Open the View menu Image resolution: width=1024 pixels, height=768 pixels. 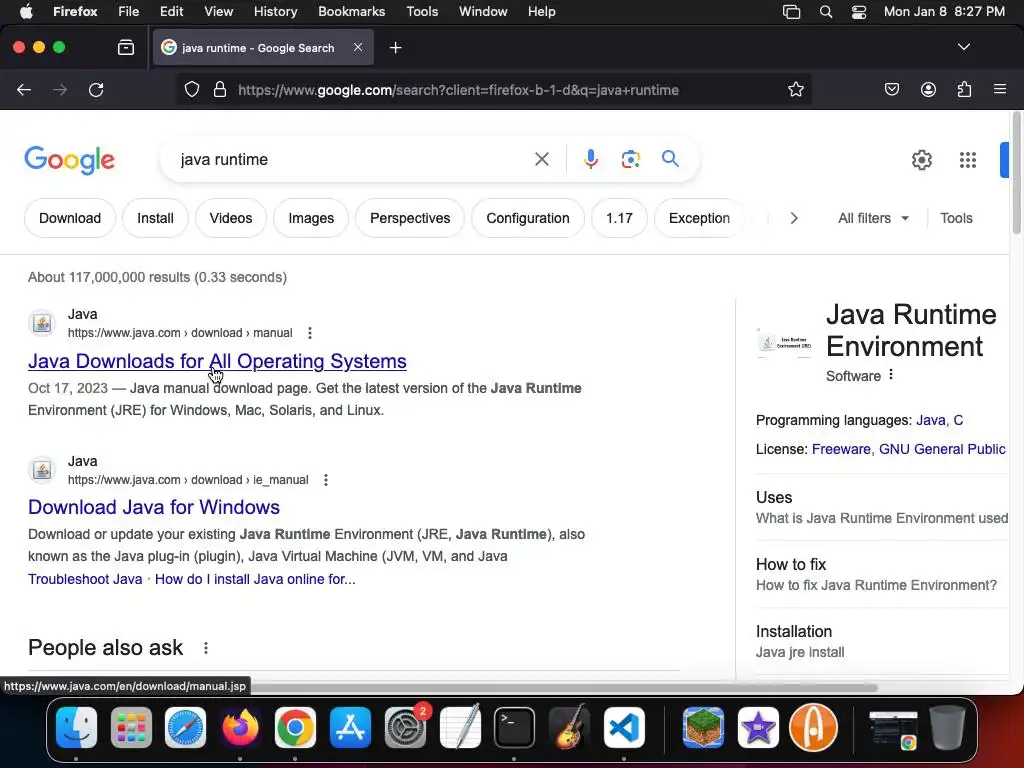point(218,12)
